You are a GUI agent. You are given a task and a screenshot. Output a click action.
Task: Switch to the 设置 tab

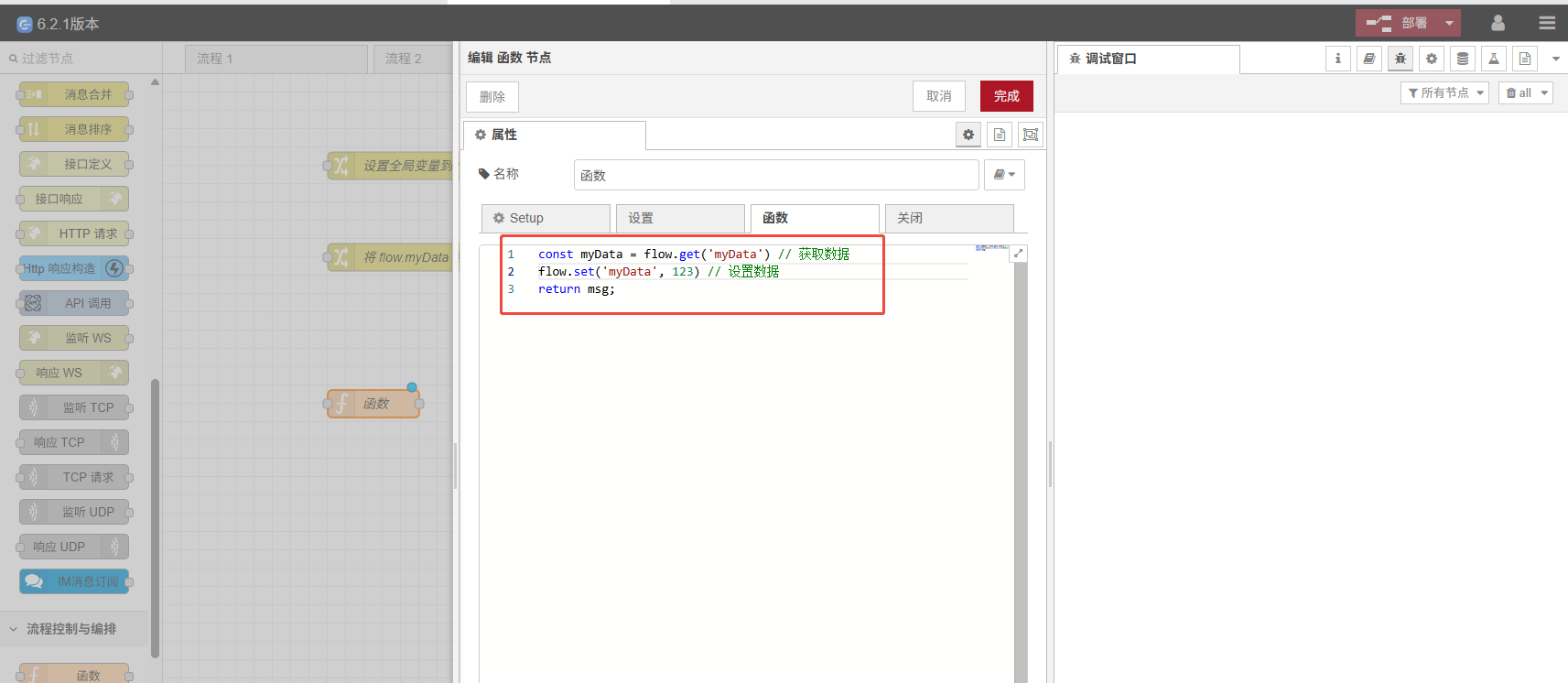coord(680,218)
